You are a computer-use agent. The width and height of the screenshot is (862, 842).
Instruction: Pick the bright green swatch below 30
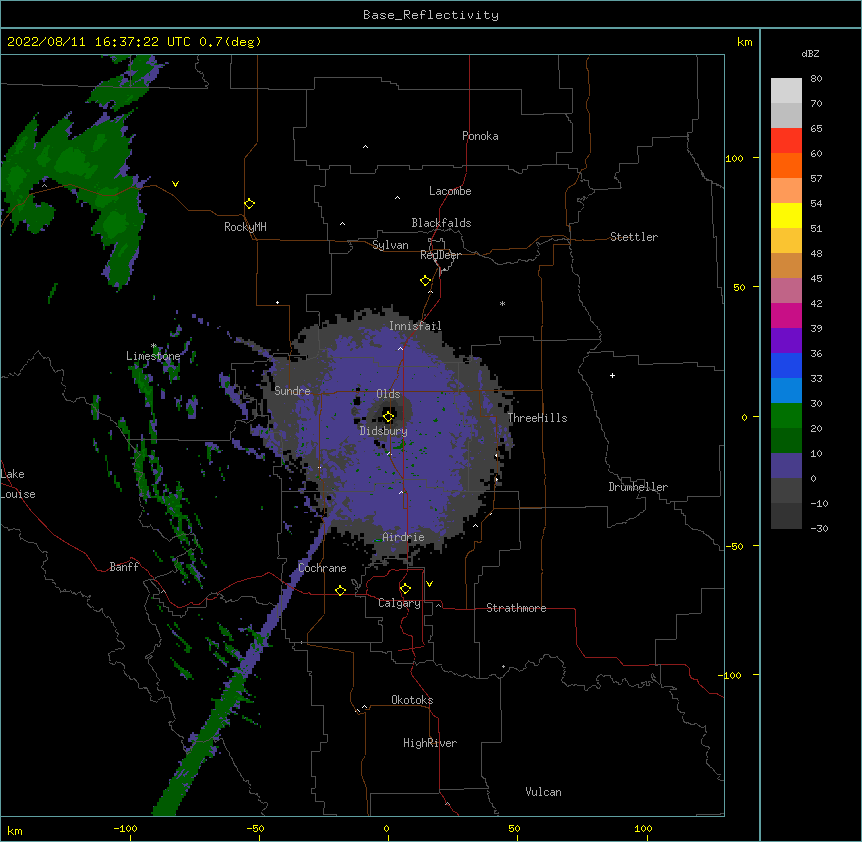786,416
